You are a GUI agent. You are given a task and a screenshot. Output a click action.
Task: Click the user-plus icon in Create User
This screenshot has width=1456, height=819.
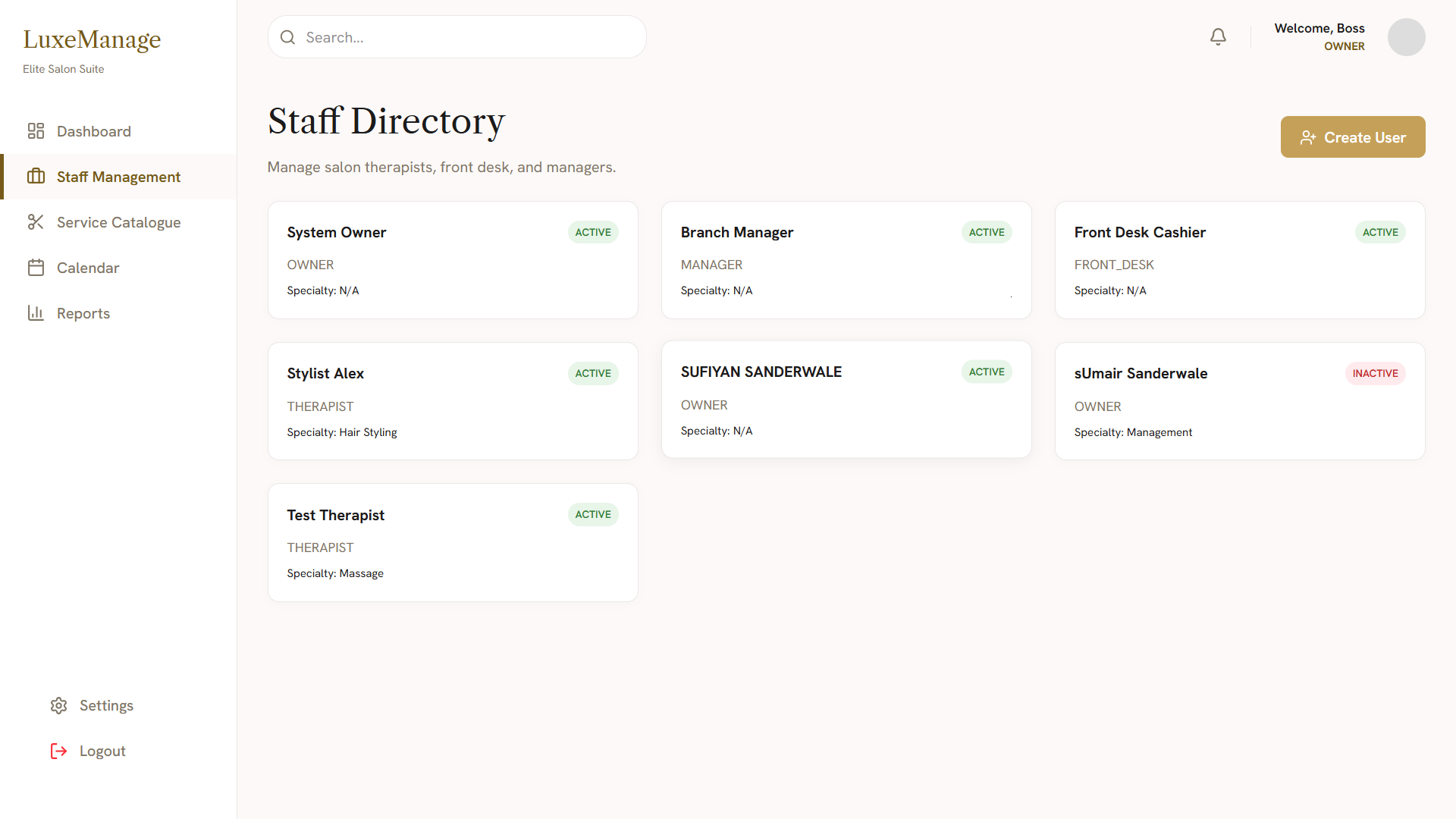[x=1308, y=137]
